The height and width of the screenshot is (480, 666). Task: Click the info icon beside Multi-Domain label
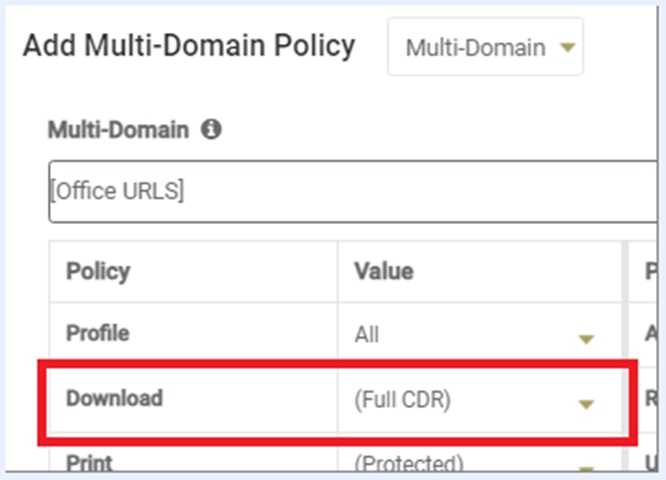coord(211,129)
